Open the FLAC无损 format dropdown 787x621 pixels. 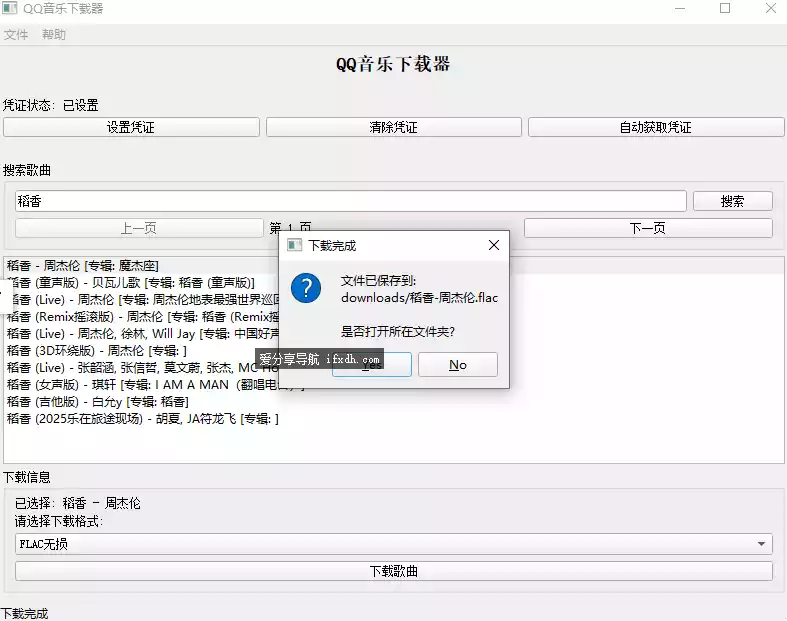pyautogui.click(x=394, y=544)
